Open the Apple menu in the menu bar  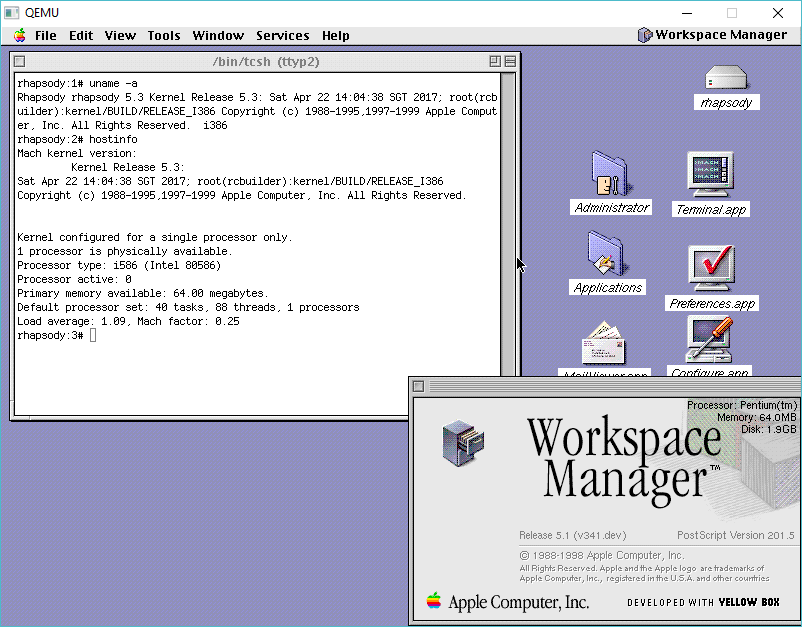pos(19,35)
